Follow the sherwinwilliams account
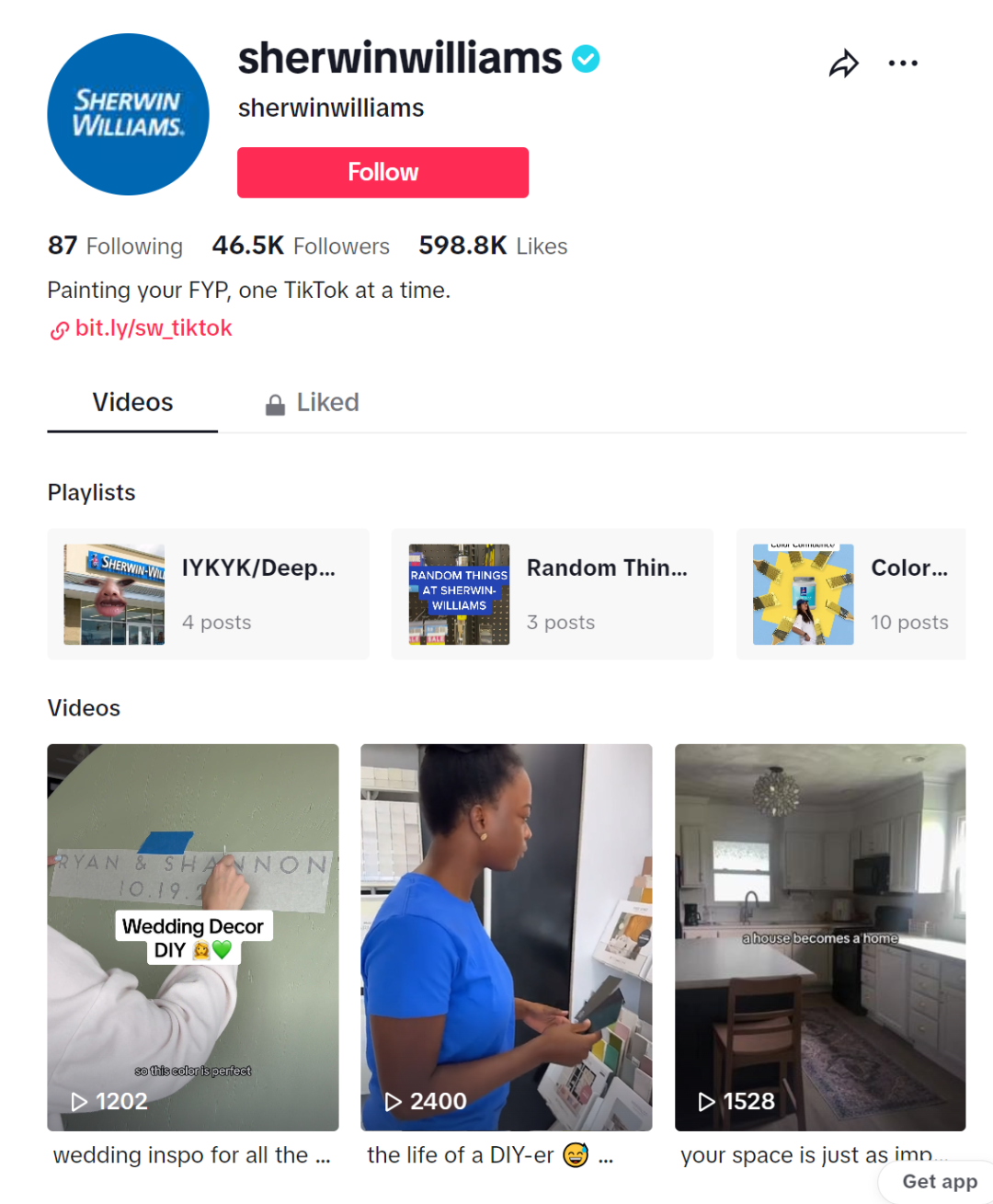The height and width of the screenshot is (1204, 993). click(382, 172)
